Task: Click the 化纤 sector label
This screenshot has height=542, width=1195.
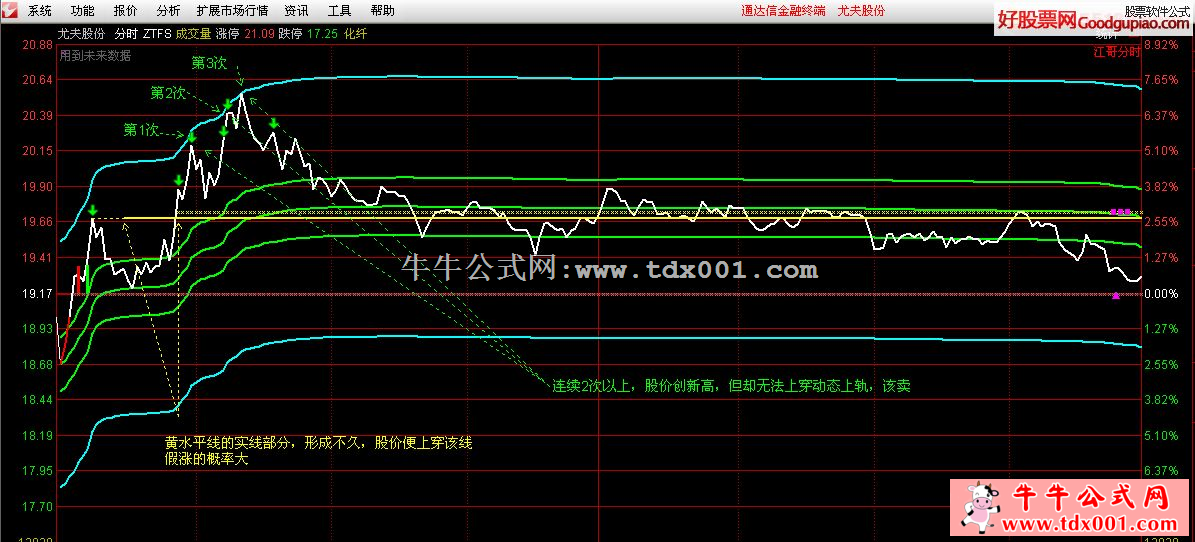Action: coord(356,34)
